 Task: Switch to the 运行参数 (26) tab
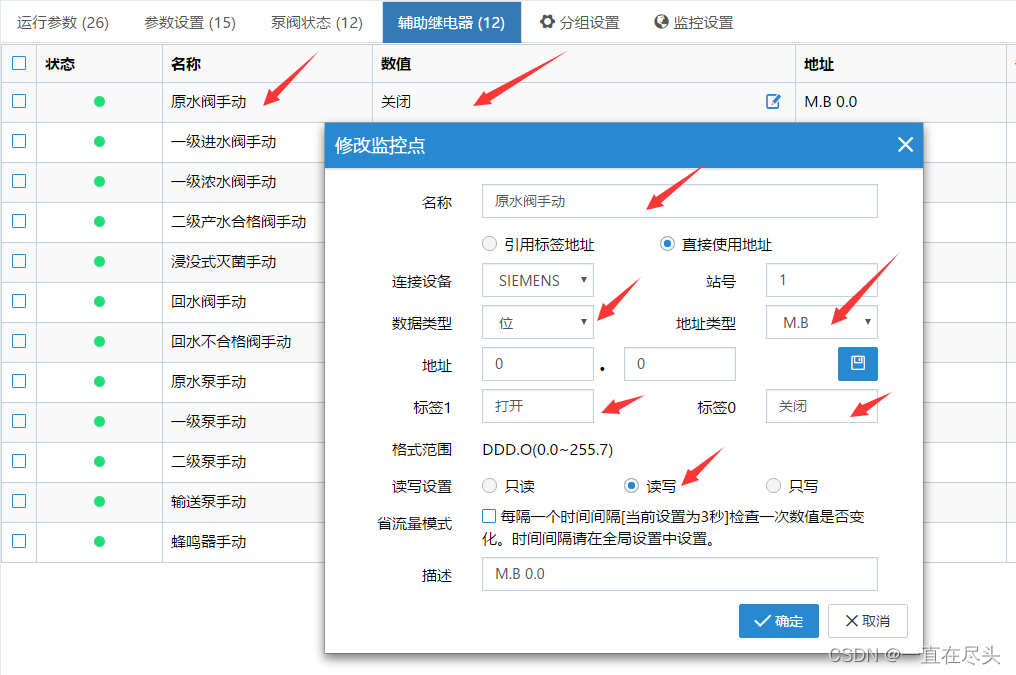(63, 22)
